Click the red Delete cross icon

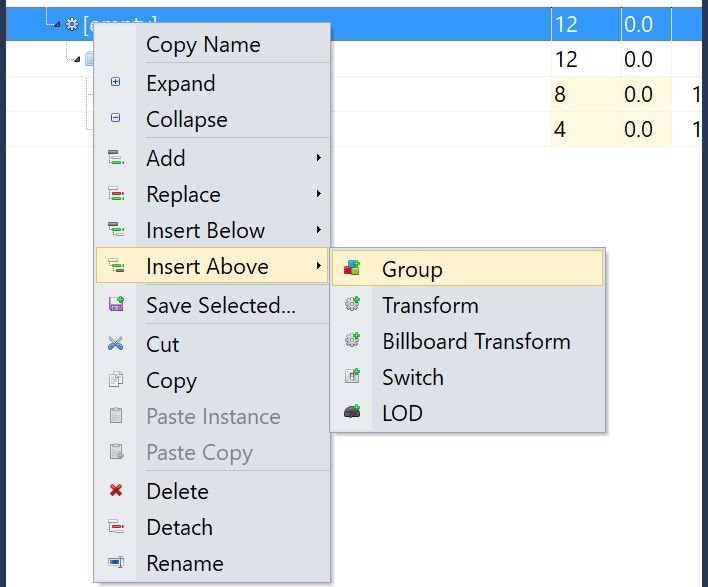116,491
